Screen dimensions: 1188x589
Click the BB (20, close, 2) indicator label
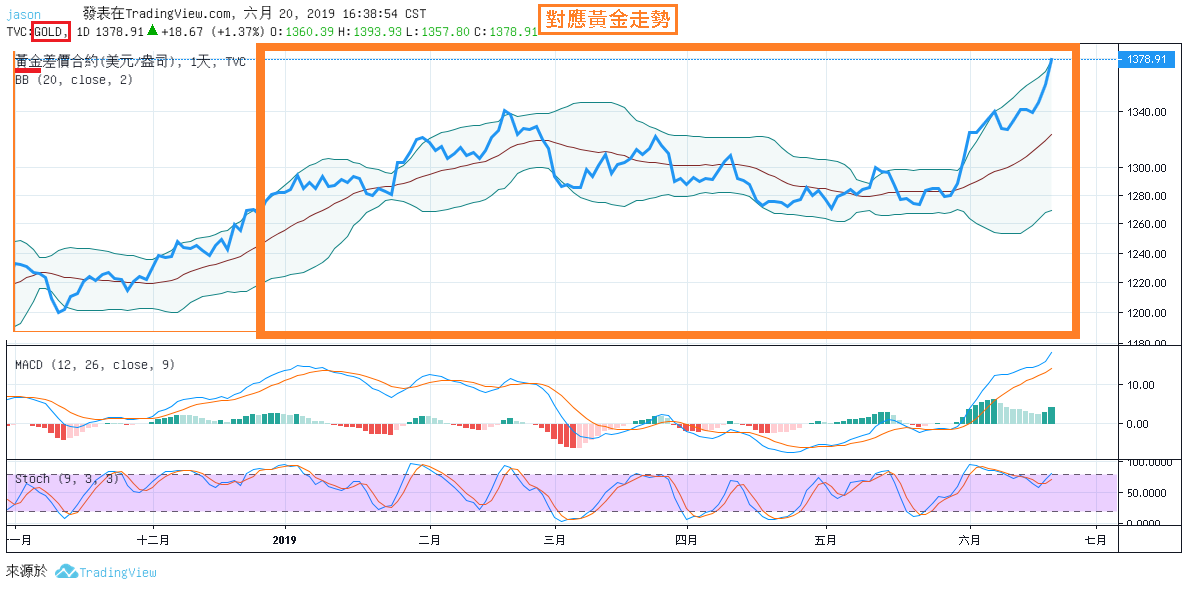click(x=74, y=79)
